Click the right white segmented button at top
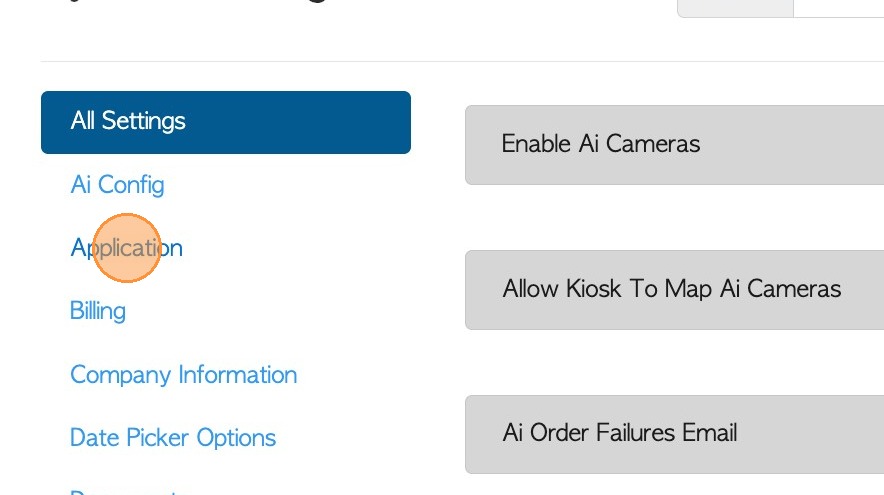This screenshot has width=884, height=495. click(x=840, y=7)
